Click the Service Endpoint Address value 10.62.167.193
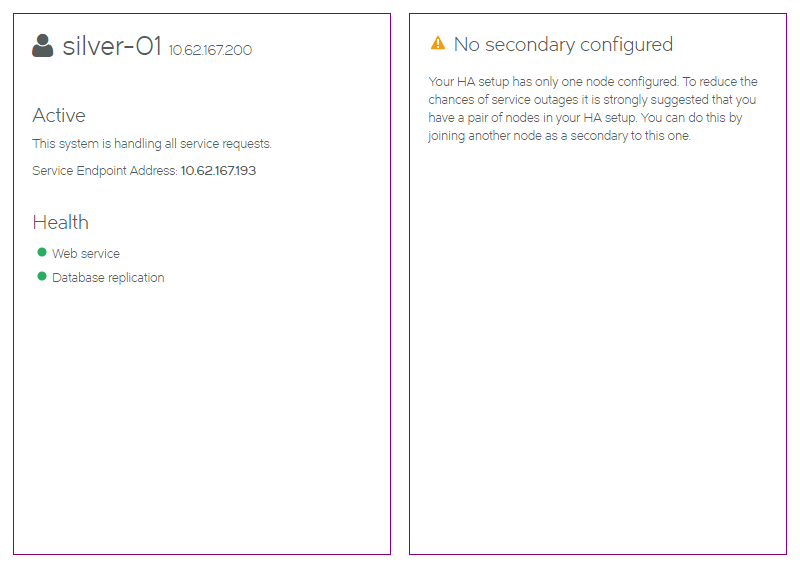Viewport: 800px width, 562px height. [x=218, y=170]
